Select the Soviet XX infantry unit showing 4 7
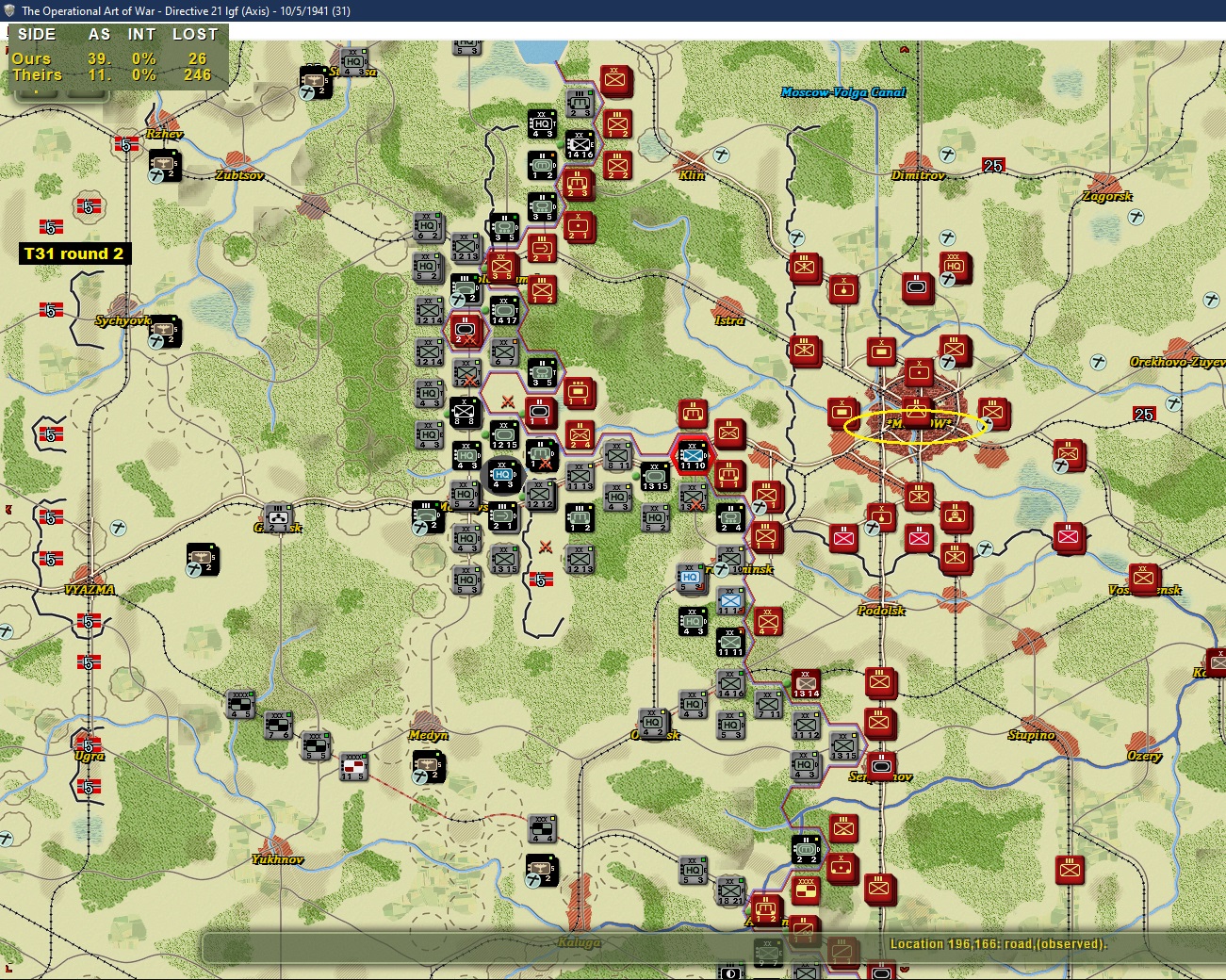Image resolution: width=1226 pixels, height=980 pixels. pos(768,621)
